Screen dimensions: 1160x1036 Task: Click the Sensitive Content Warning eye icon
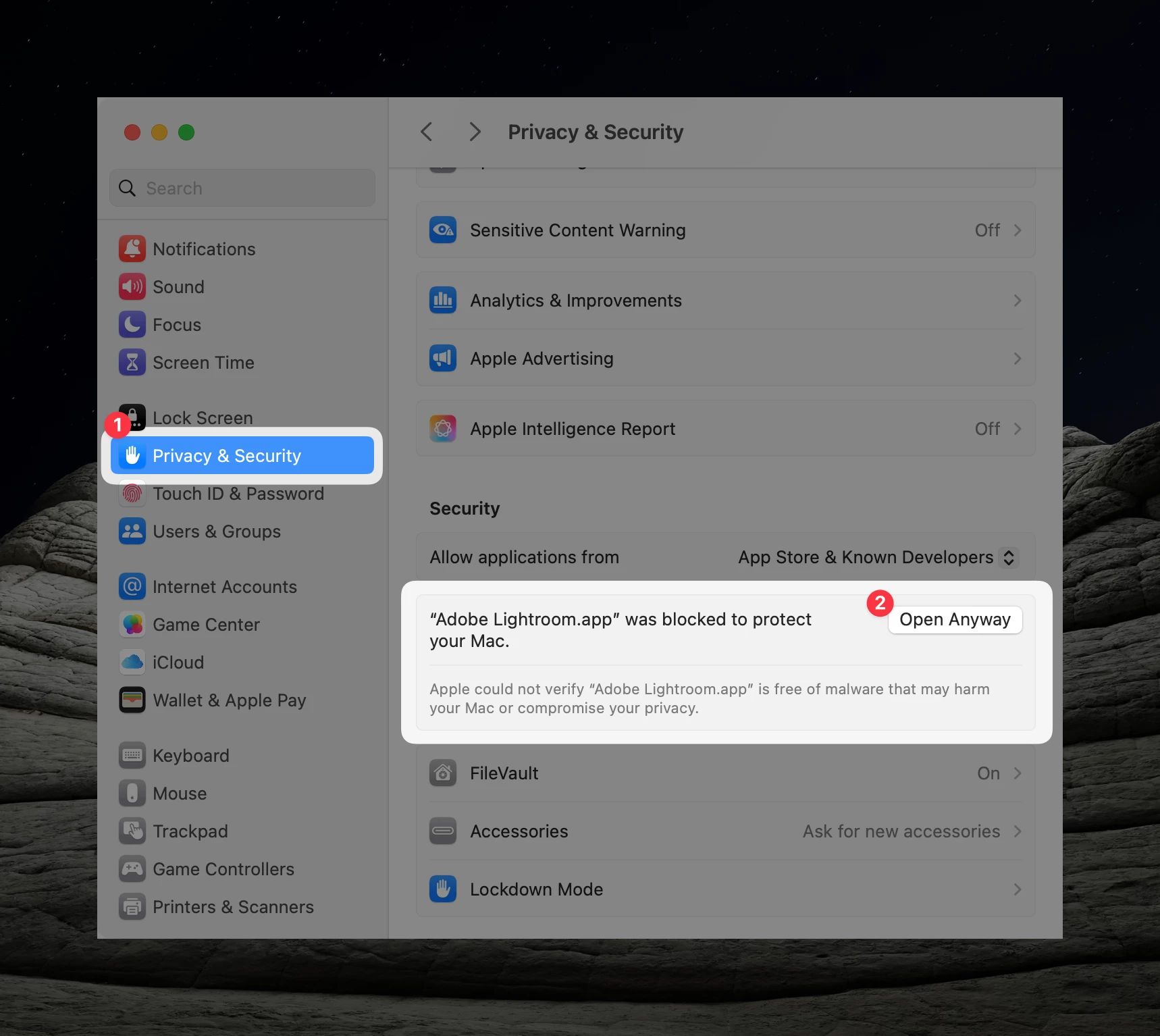pos(443,230)
